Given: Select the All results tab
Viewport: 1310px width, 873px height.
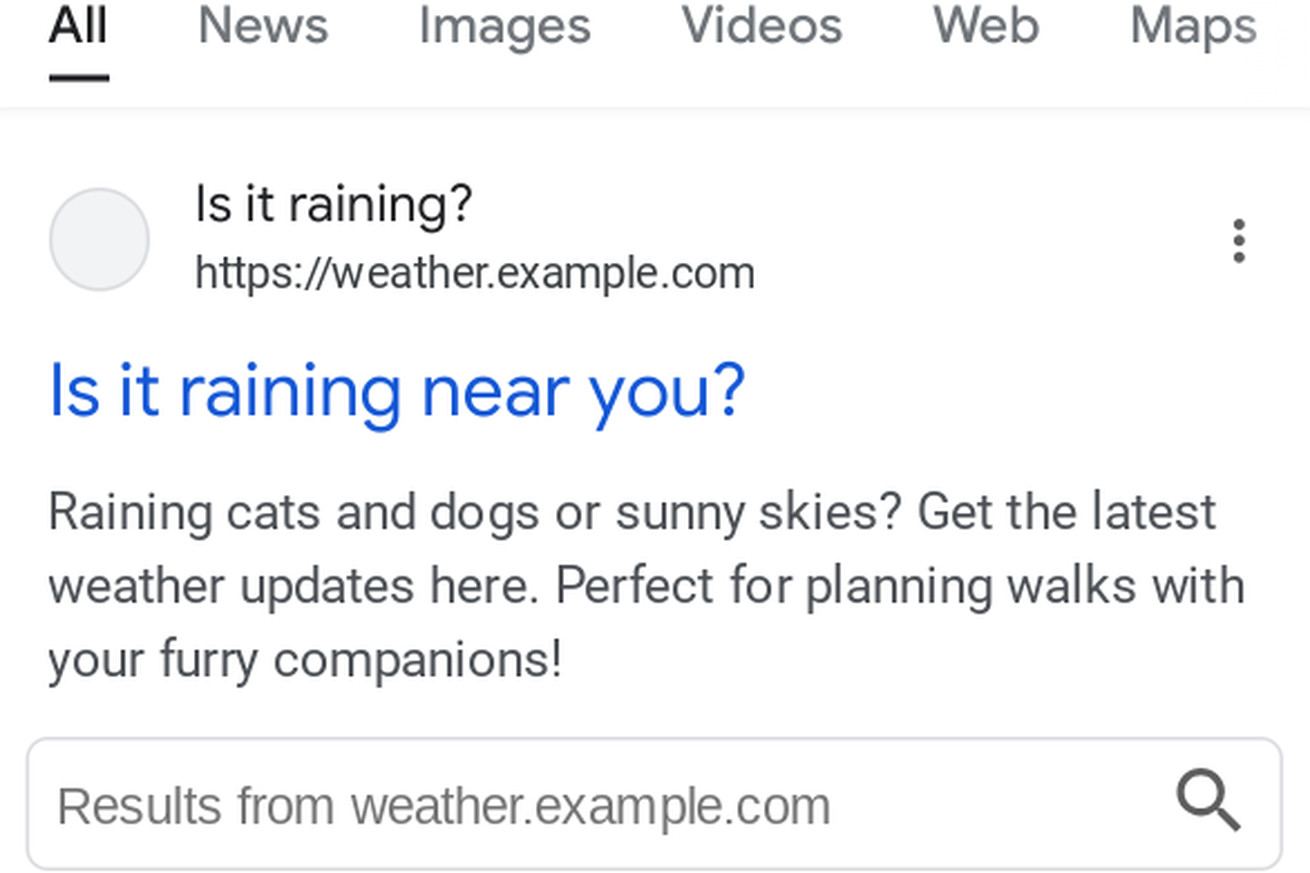Looking at the screenshot, I should (78, 26).
